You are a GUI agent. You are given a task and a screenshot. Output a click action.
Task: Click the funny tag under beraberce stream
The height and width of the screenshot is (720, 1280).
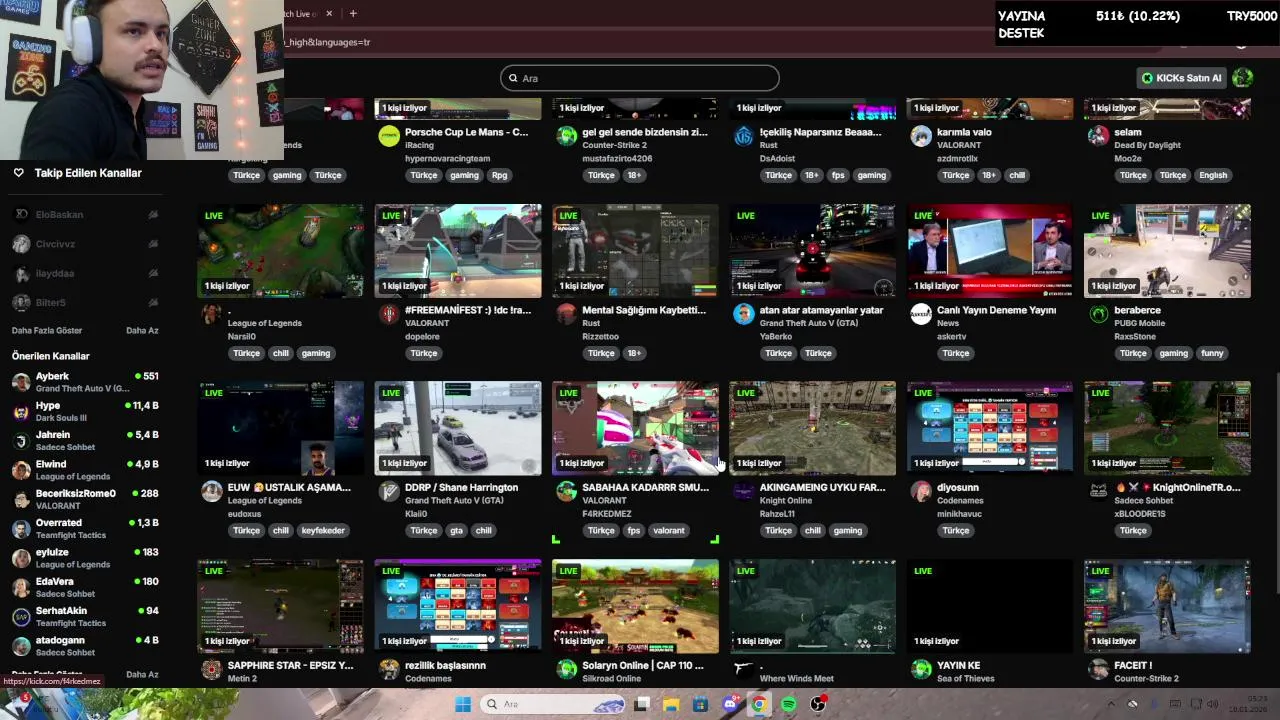point(1212,353)
